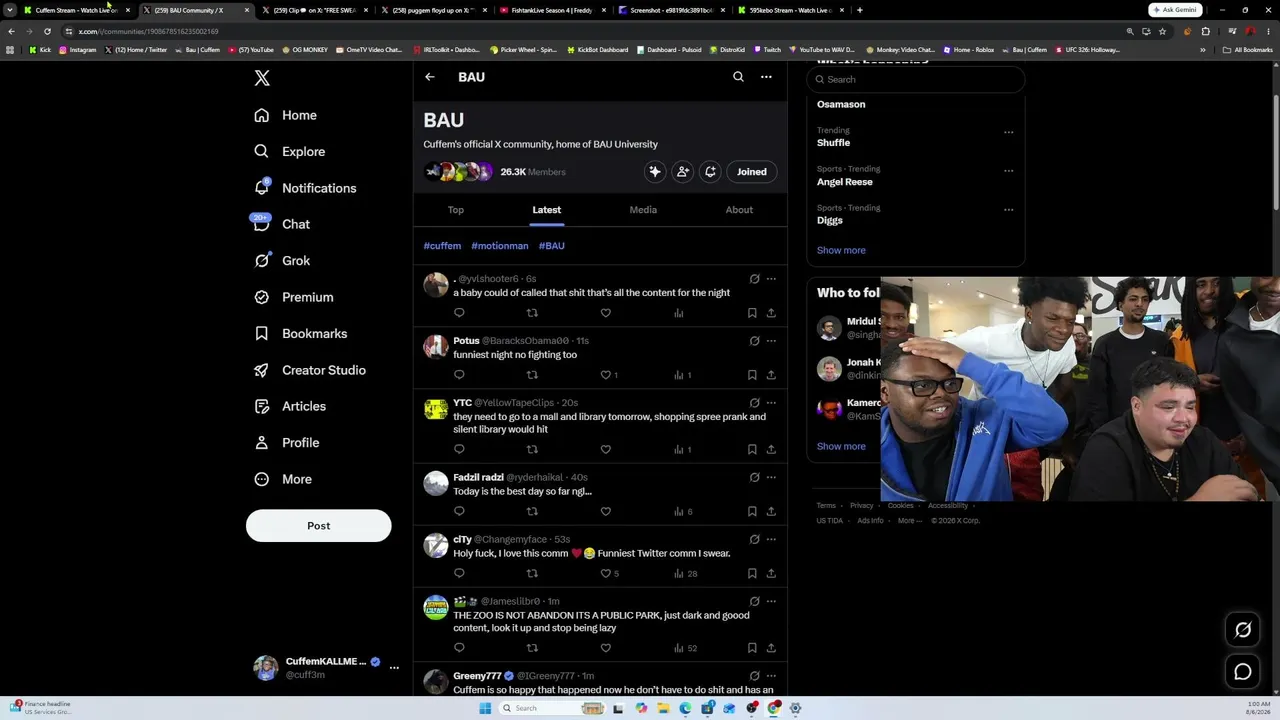The height and width of the screenshot is (720, 1280).
Task: Like the @Jameslilbr0 zoo post
Action: [x=605, y=648]
